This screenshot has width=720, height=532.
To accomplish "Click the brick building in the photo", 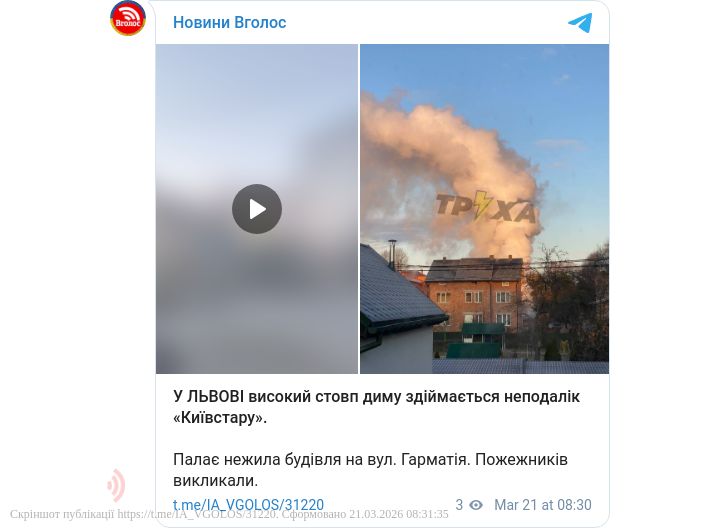I will [474, 294].
